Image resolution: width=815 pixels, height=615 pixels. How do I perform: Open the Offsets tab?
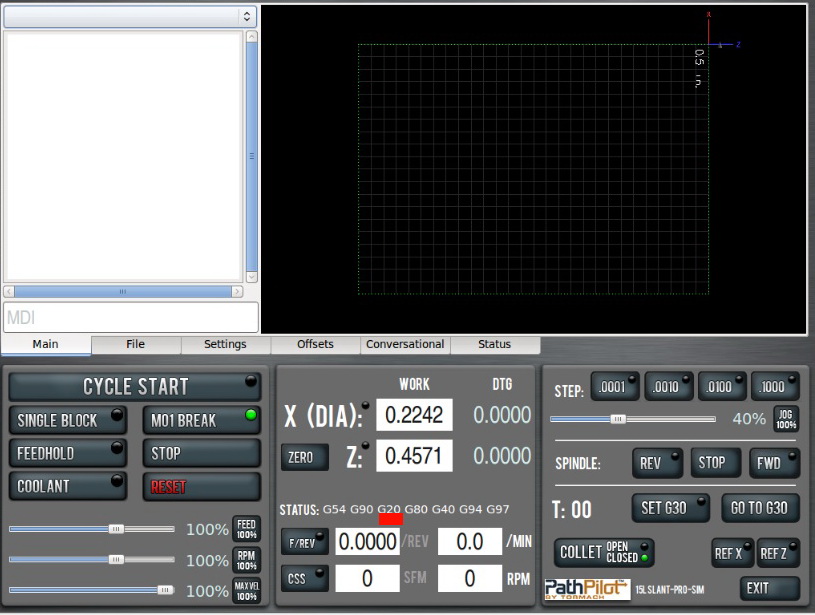click(316, 344)
